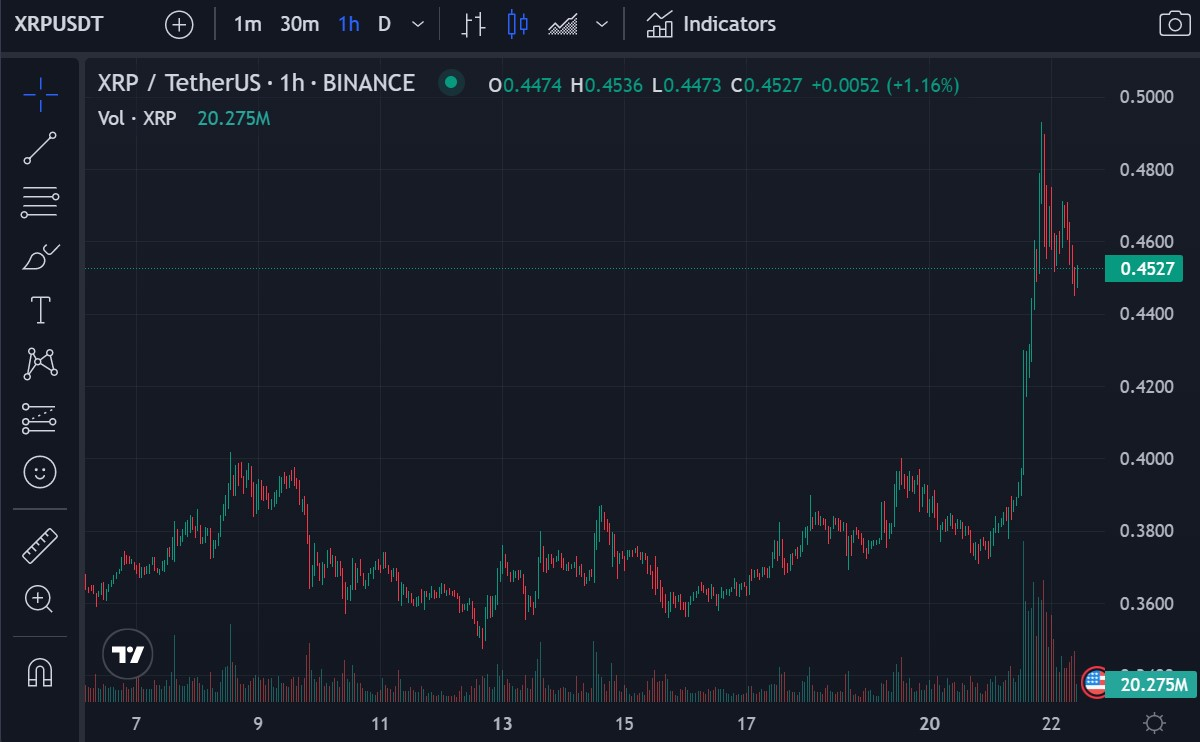Select the crosshair cursor tool
Screen dimensions: 1200x742
tap(40, 93)
